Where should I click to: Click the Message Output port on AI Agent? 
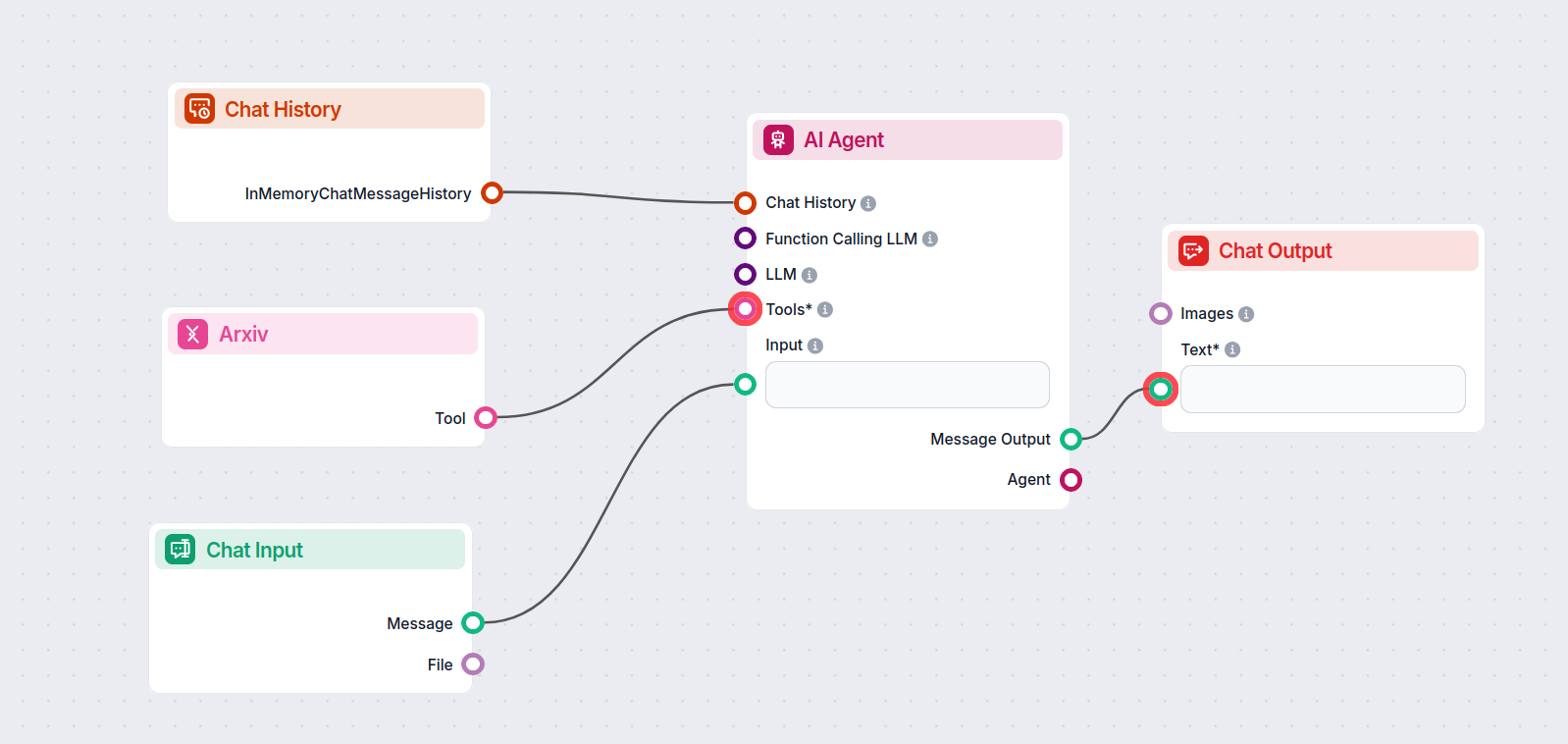1071,439
